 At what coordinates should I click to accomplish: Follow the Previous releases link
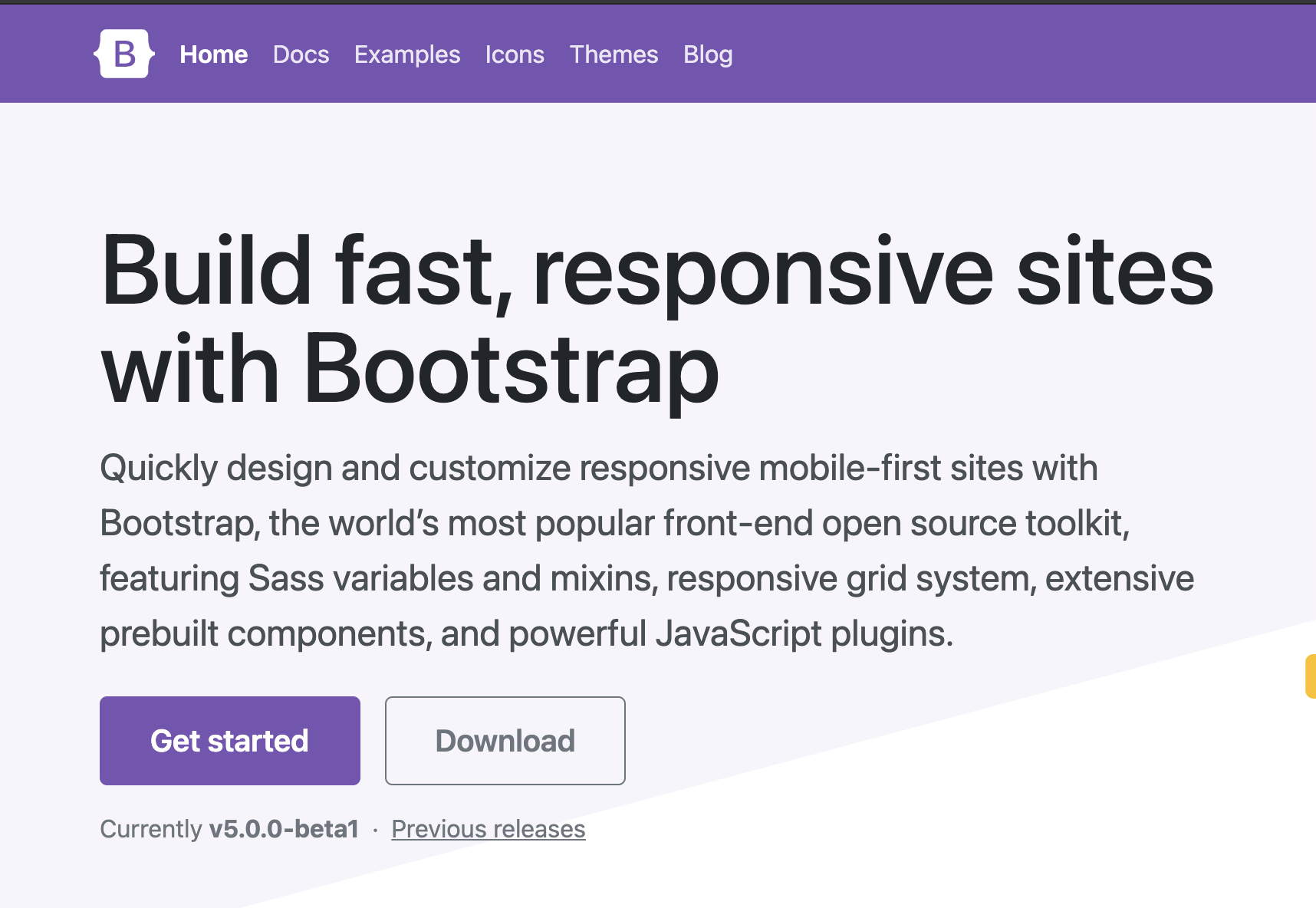[x=489, y=829]
